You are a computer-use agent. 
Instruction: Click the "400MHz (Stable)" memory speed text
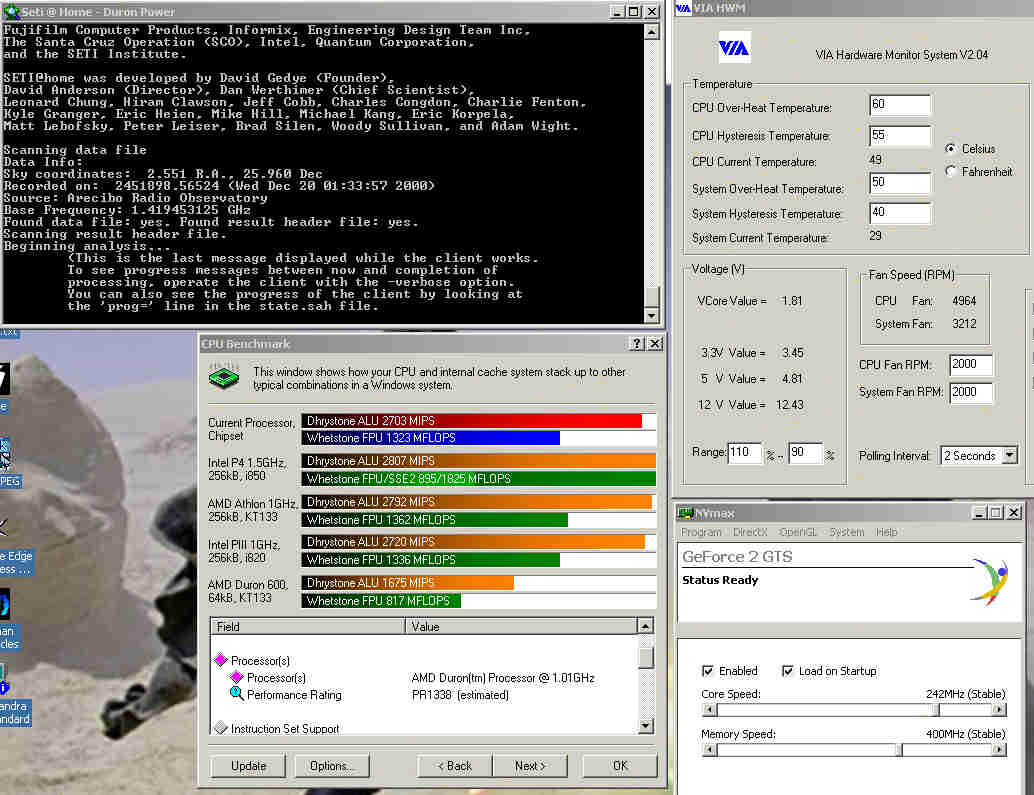pos(965,734)
